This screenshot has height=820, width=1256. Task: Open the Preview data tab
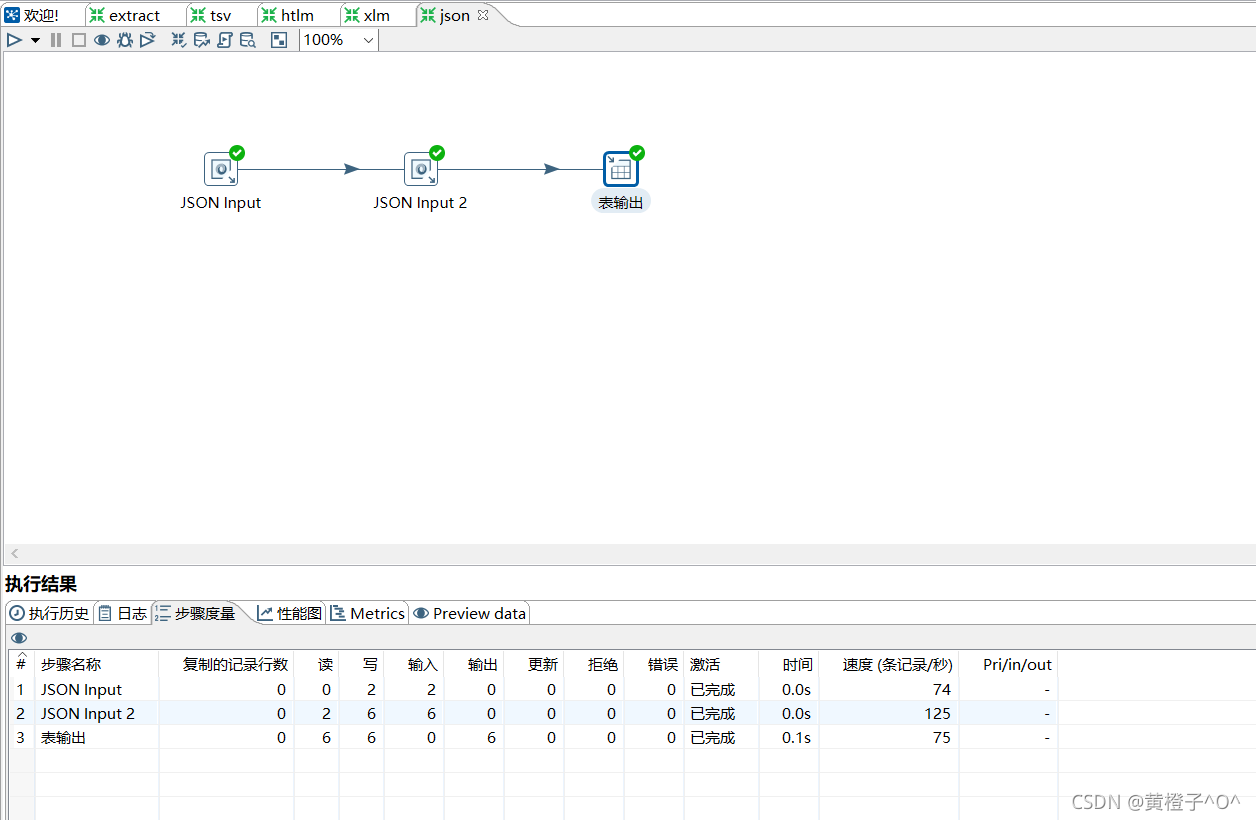[469, 613]
